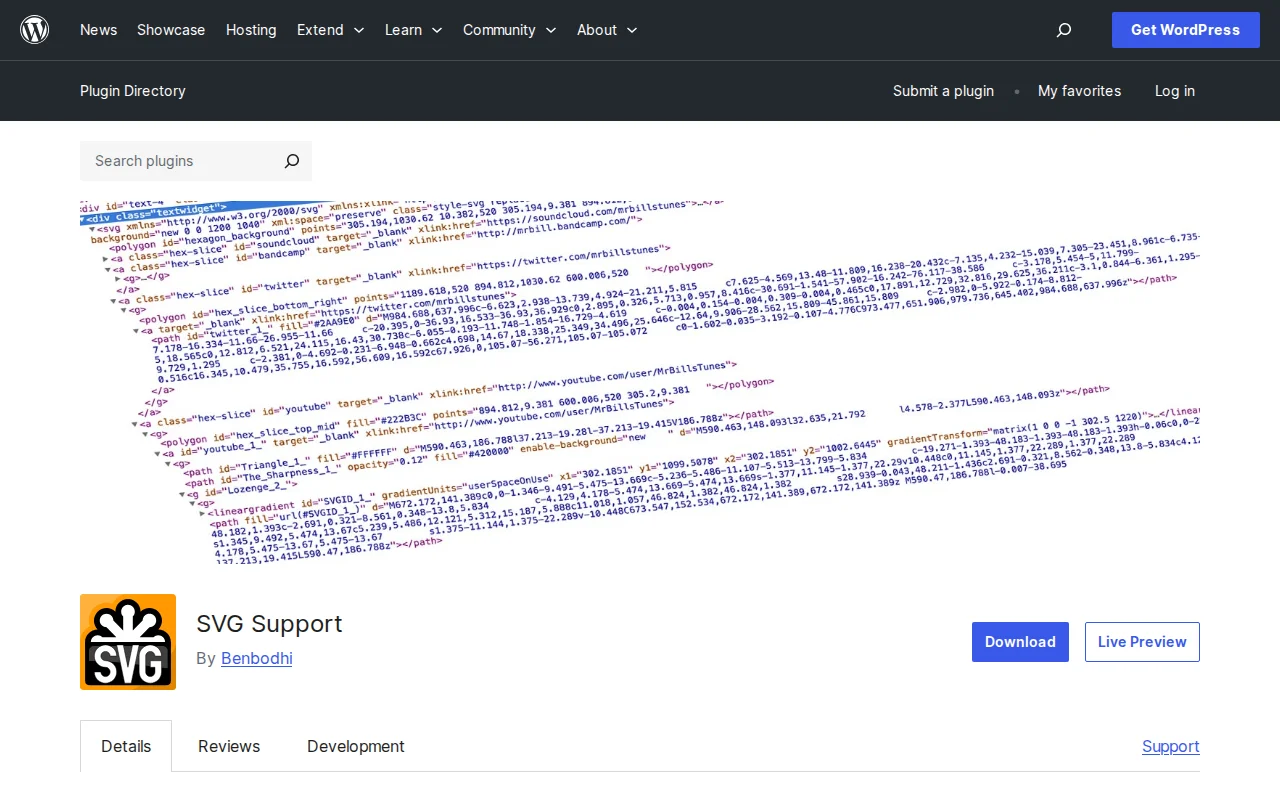Click the SVG Support plugin icon
1280x800 pixels.
pos(127,642)
